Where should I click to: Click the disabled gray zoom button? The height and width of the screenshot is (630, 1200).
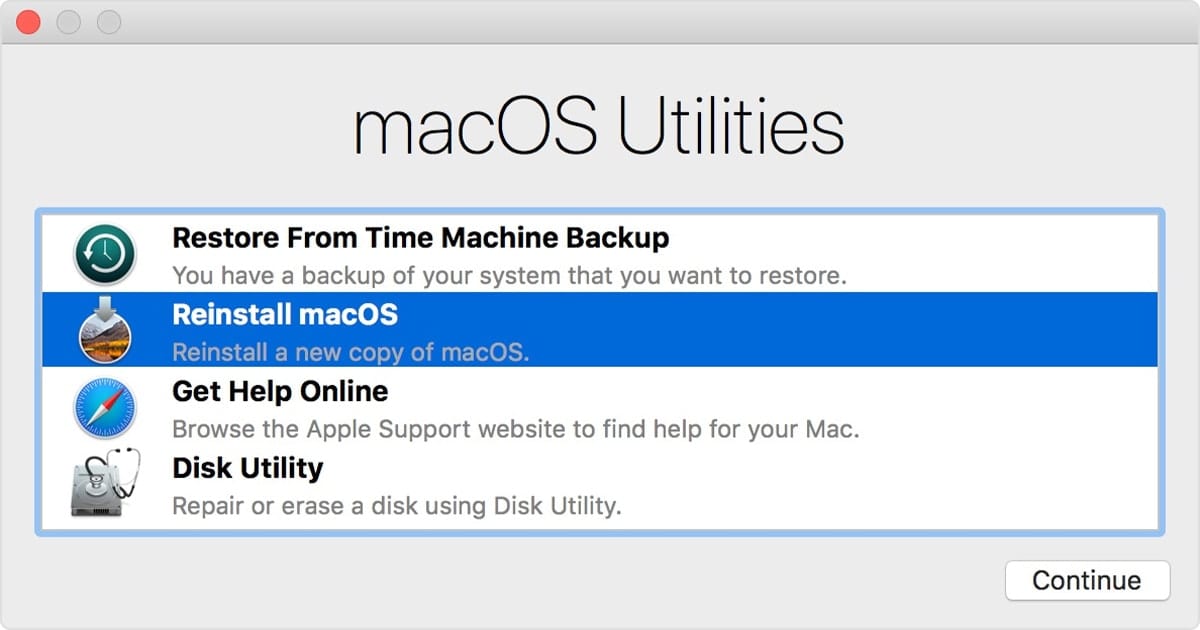pos(108,21)
